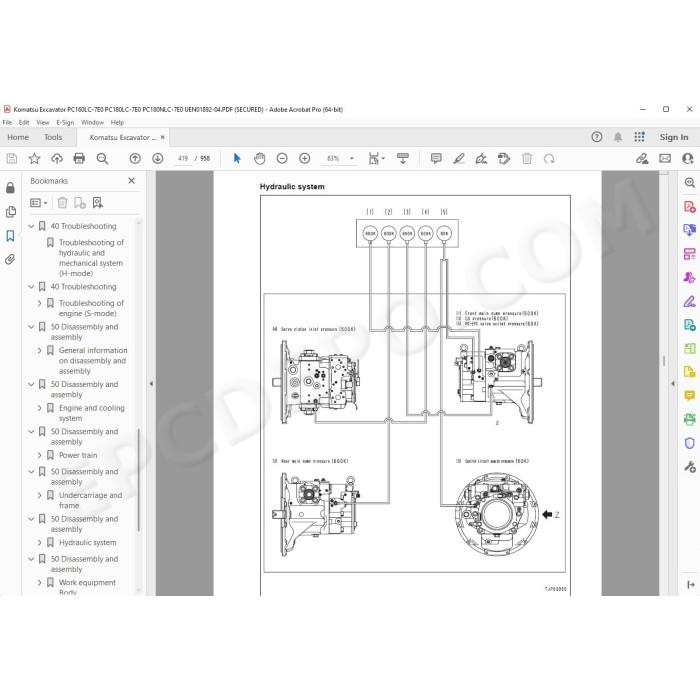Open the security lock panel icon
Viewport: 700px width, 700px height.
point(10,188)
